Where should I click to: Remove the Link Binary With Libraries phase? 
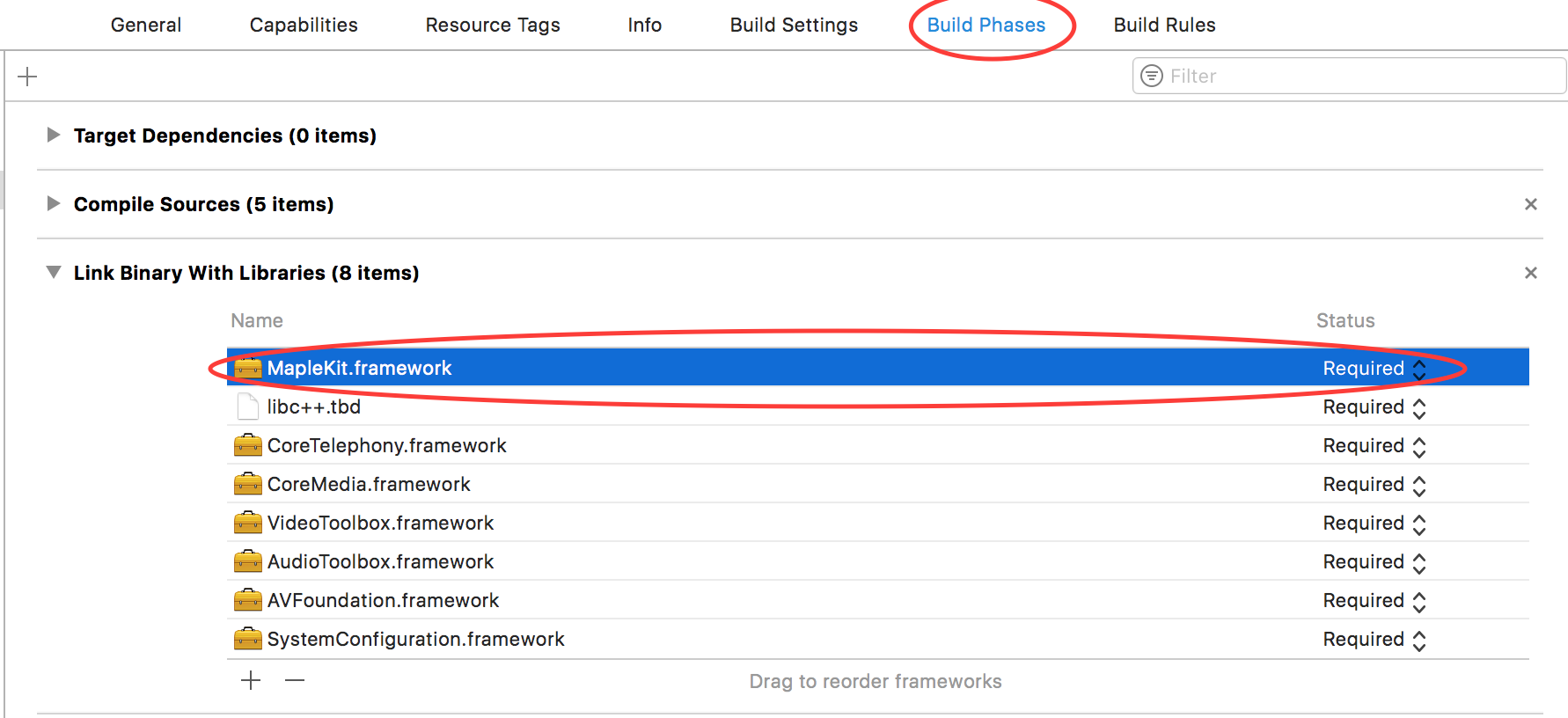tap(1531, 273)
